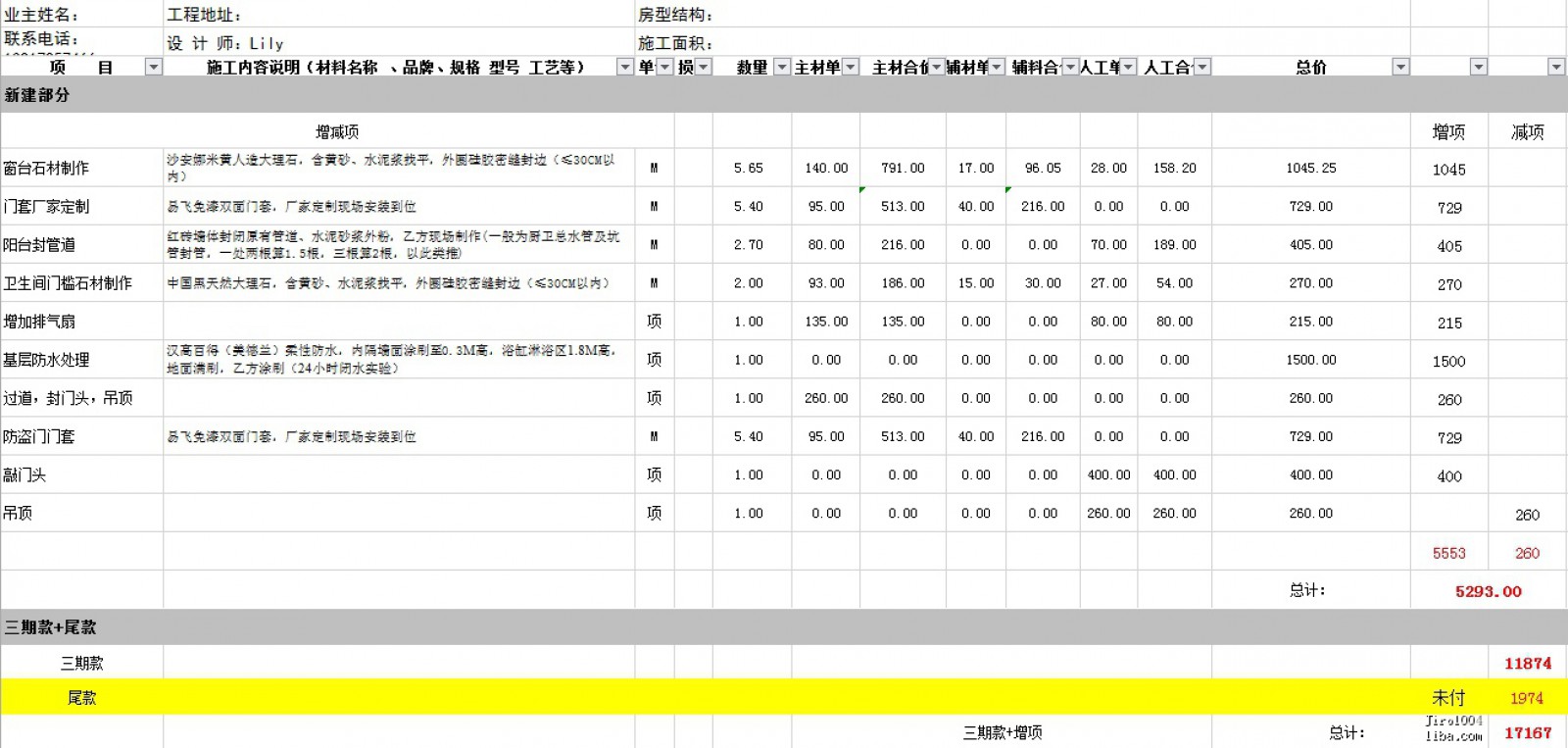Expand the 施工内容说明 column filter arrow
This screenshot has height=748, width=1568.
[624, 67]
